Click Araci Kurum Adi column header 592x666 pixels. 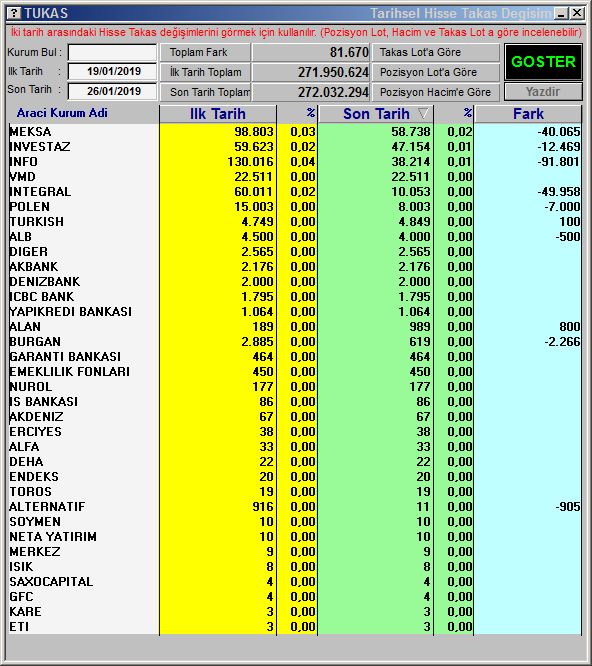coord(62,113)
